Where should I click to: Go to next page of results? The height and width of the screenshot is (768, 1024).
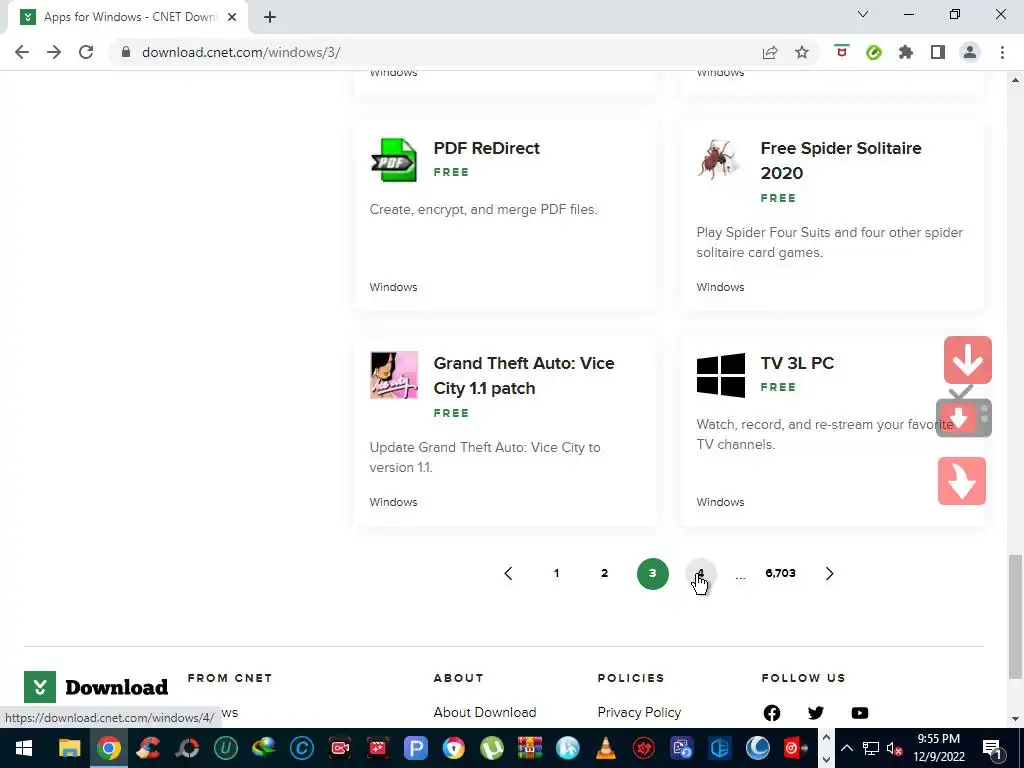[829, 573]
